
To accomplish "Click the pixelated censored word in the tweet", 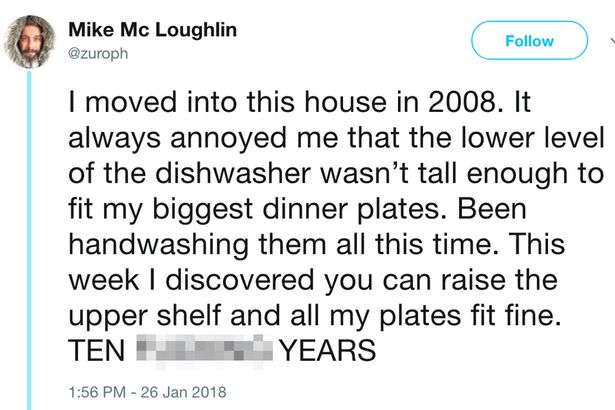I will tap(204, 350).
